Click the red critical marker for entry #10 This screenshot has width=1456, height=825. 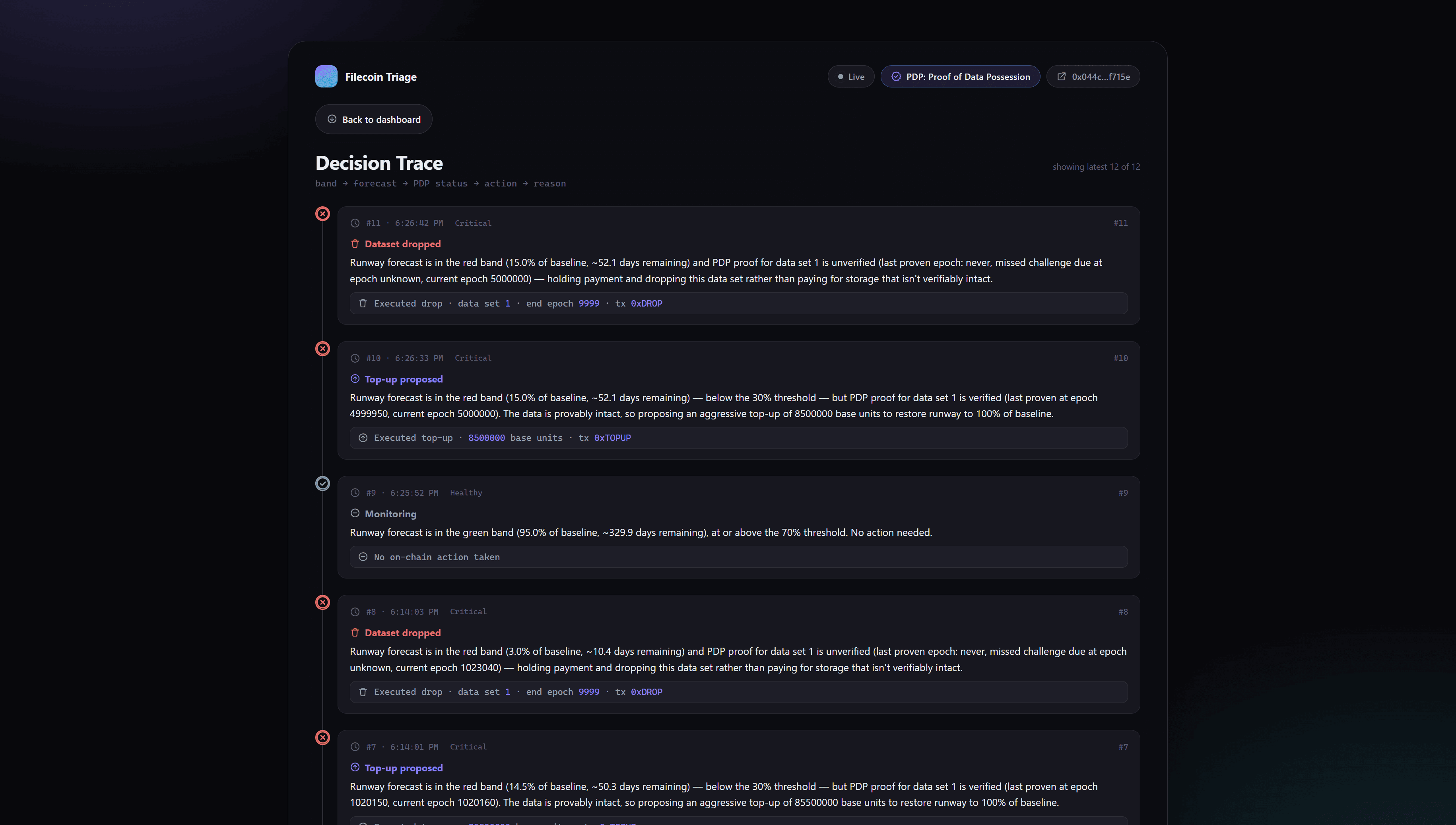click(x=322, y=348)
